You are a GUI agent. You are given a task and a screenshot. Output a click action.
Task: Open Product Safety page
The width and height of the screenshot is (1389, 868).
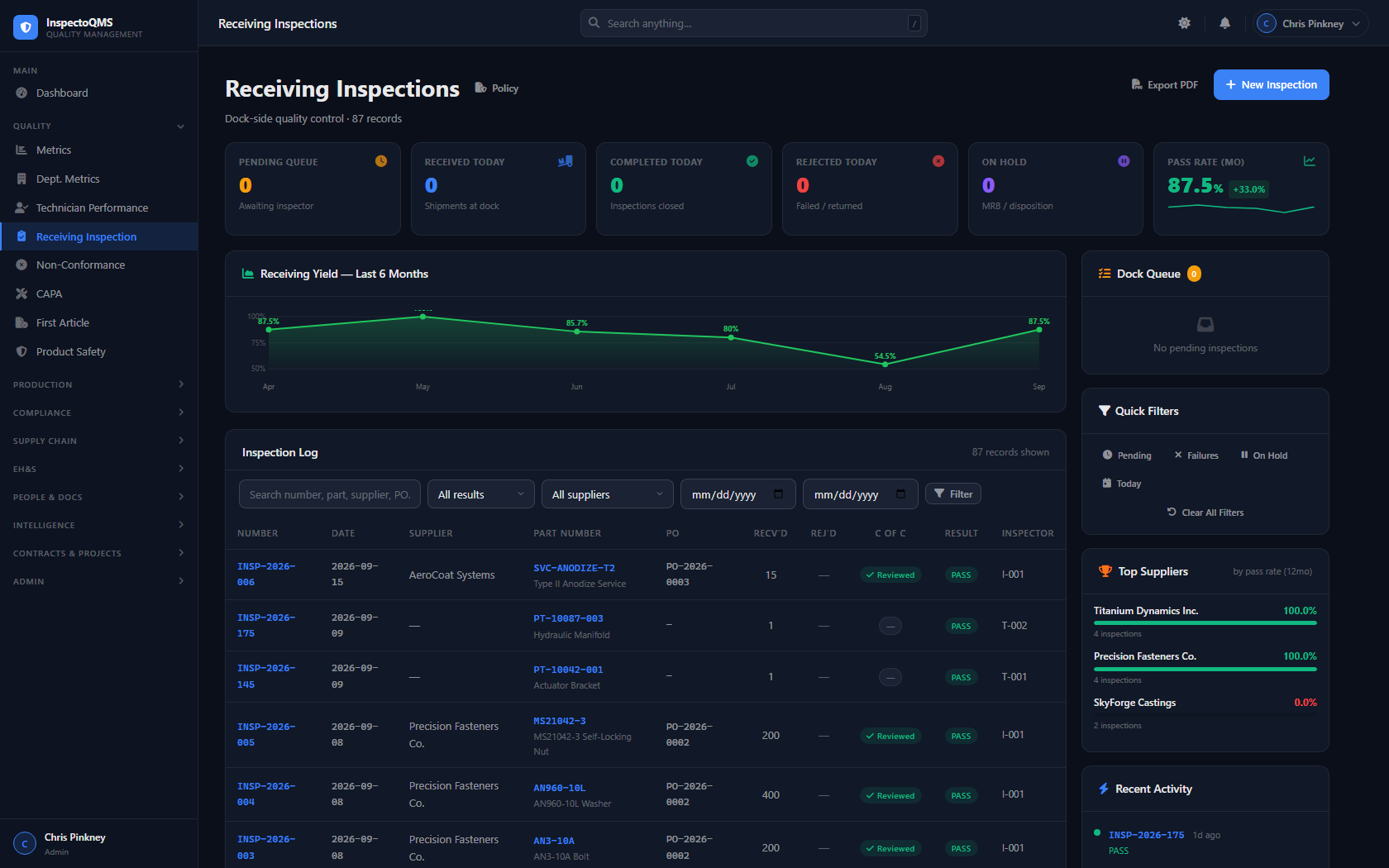click(99, 351)
